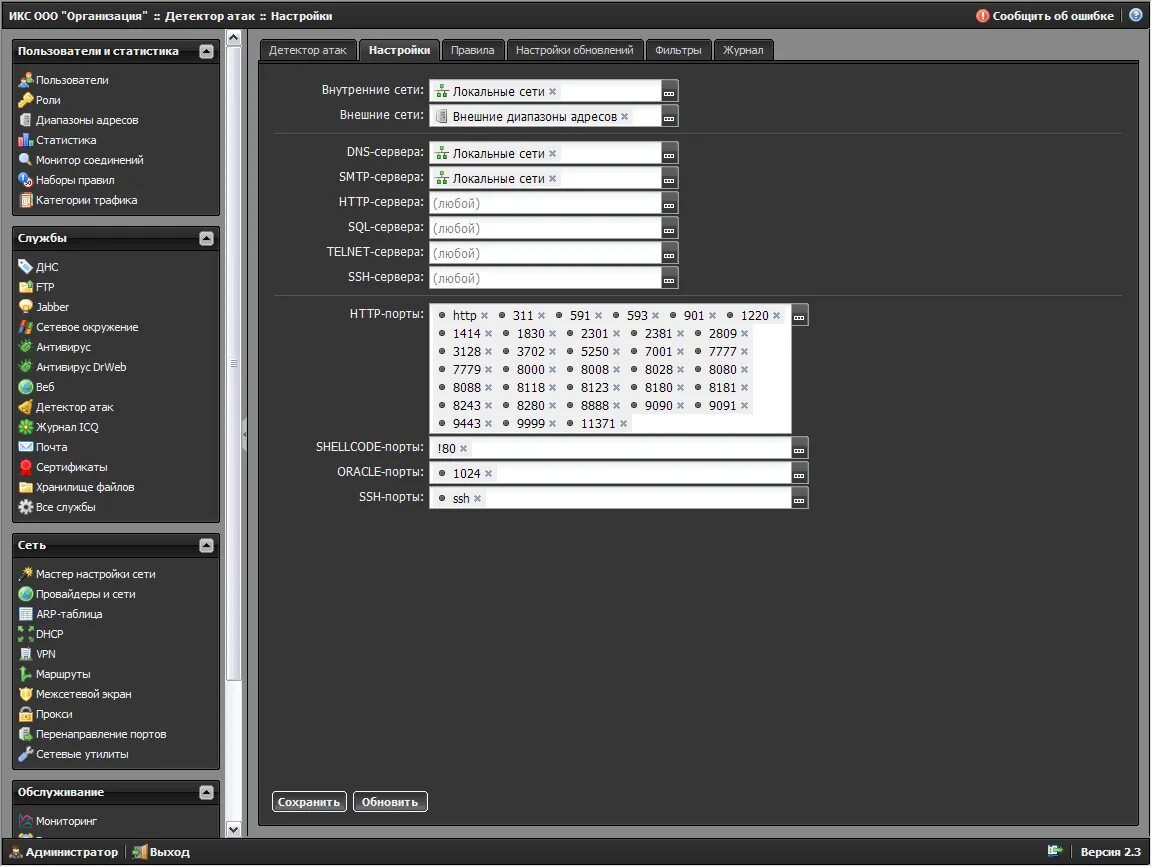Click sidebar scroll down arrow
1152x867 pixels.
(234, 830)
